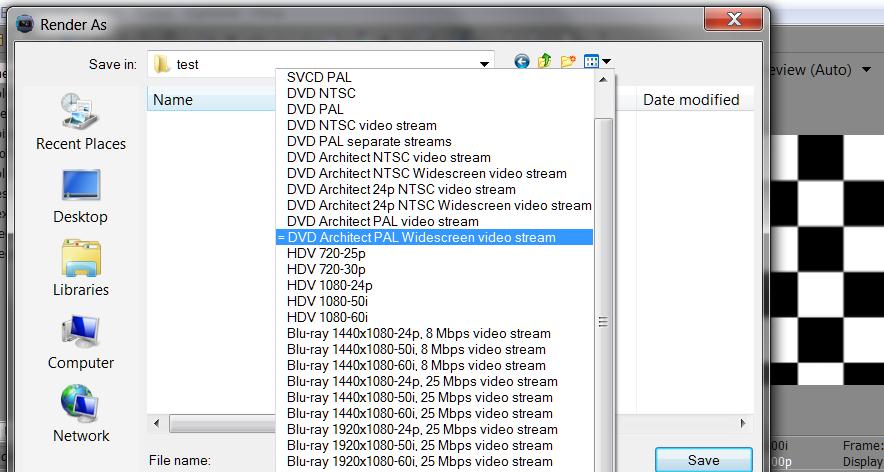This screenshot has width=884, height=472.
Task: Choose Blu-ray 1440x1080-24p, 8 Mbps video stream
Action: (434, 333)
